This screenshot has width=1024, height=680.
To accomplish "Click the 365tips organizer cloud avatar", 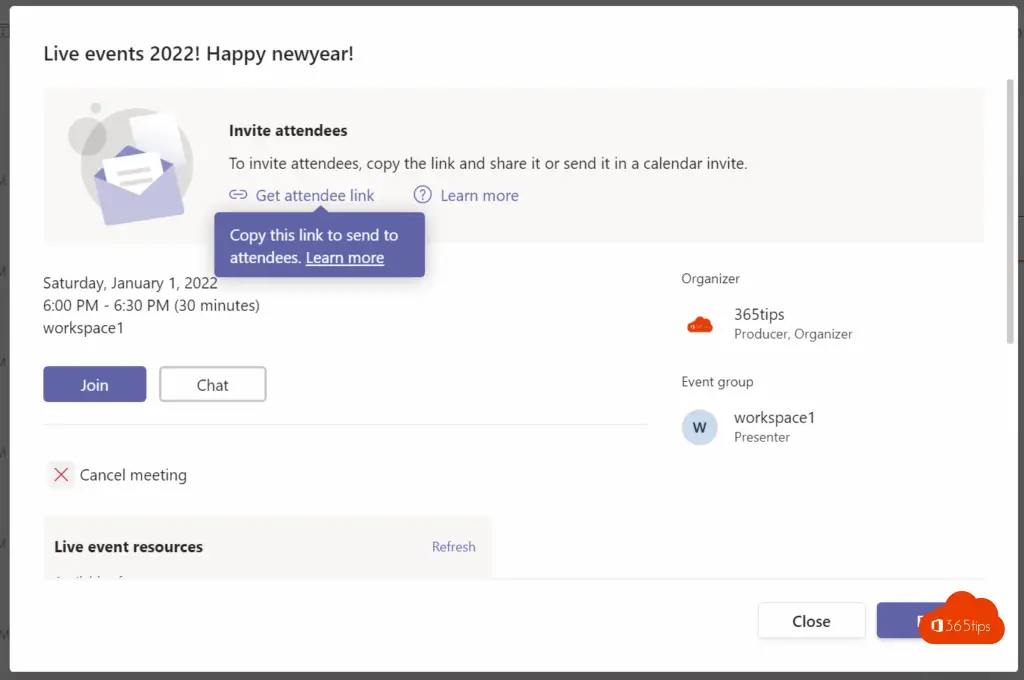I will coord(700,324).
